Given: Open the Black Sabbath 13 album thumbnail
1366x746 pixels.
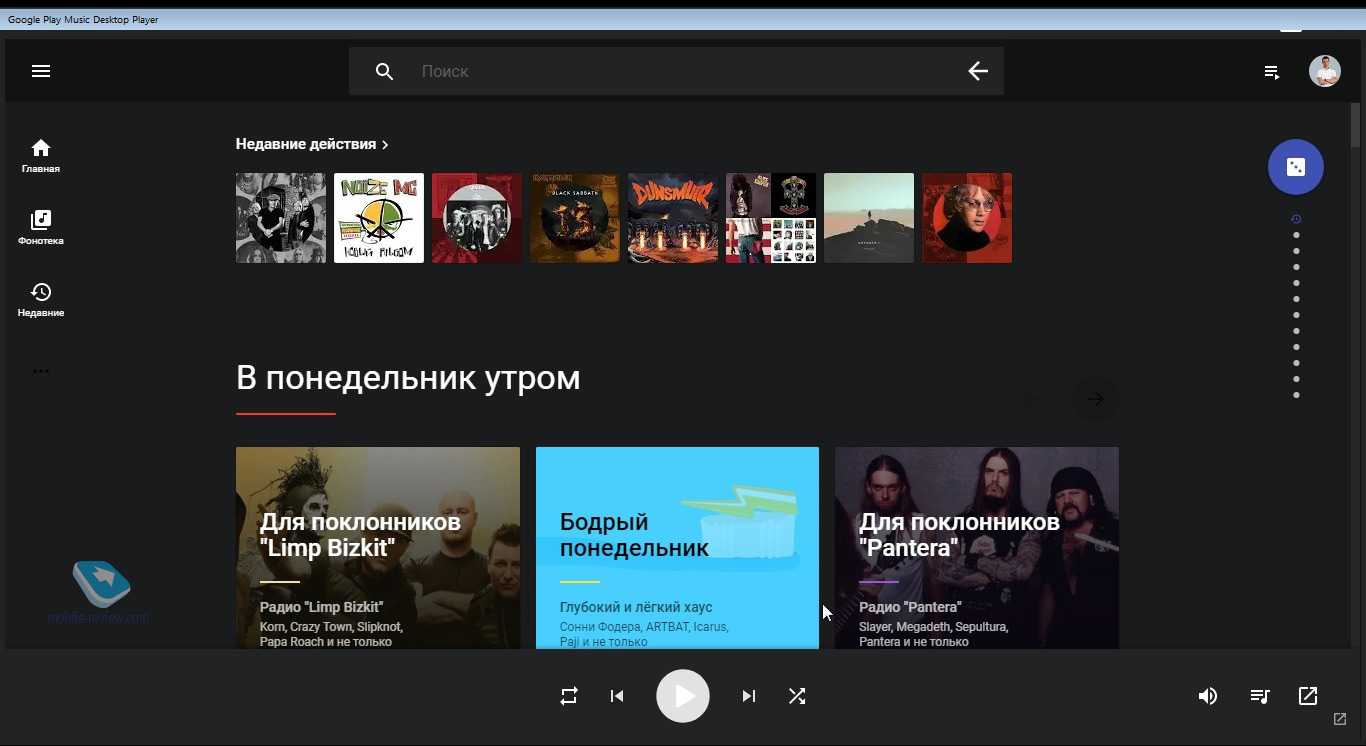Looking at the screenshot, I should point(575,218).
